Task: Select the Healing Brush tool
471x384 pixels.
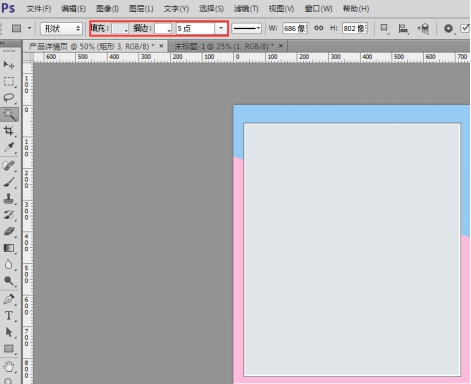Action: (x=9, y=166)
